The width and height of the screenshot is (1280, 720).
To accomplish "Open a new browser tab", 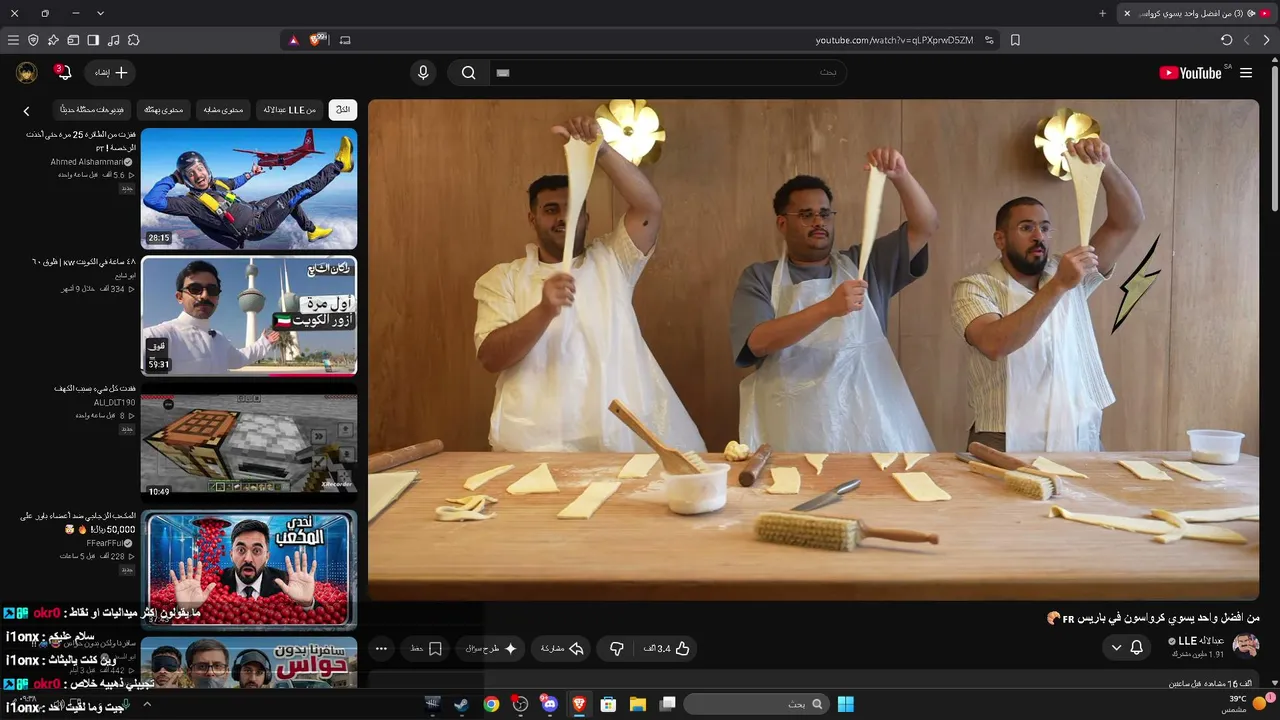I will pos(1103,13).
